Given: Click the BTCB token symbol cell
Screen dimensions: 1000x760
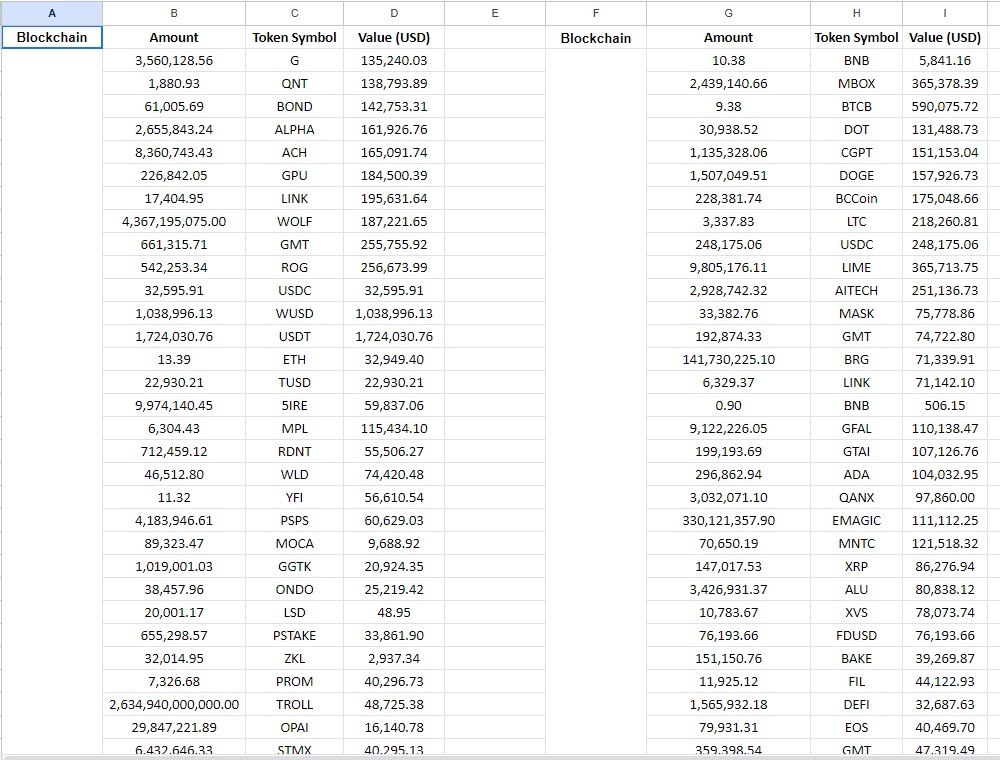Looking at the screenshot, I should click(856, 106).
